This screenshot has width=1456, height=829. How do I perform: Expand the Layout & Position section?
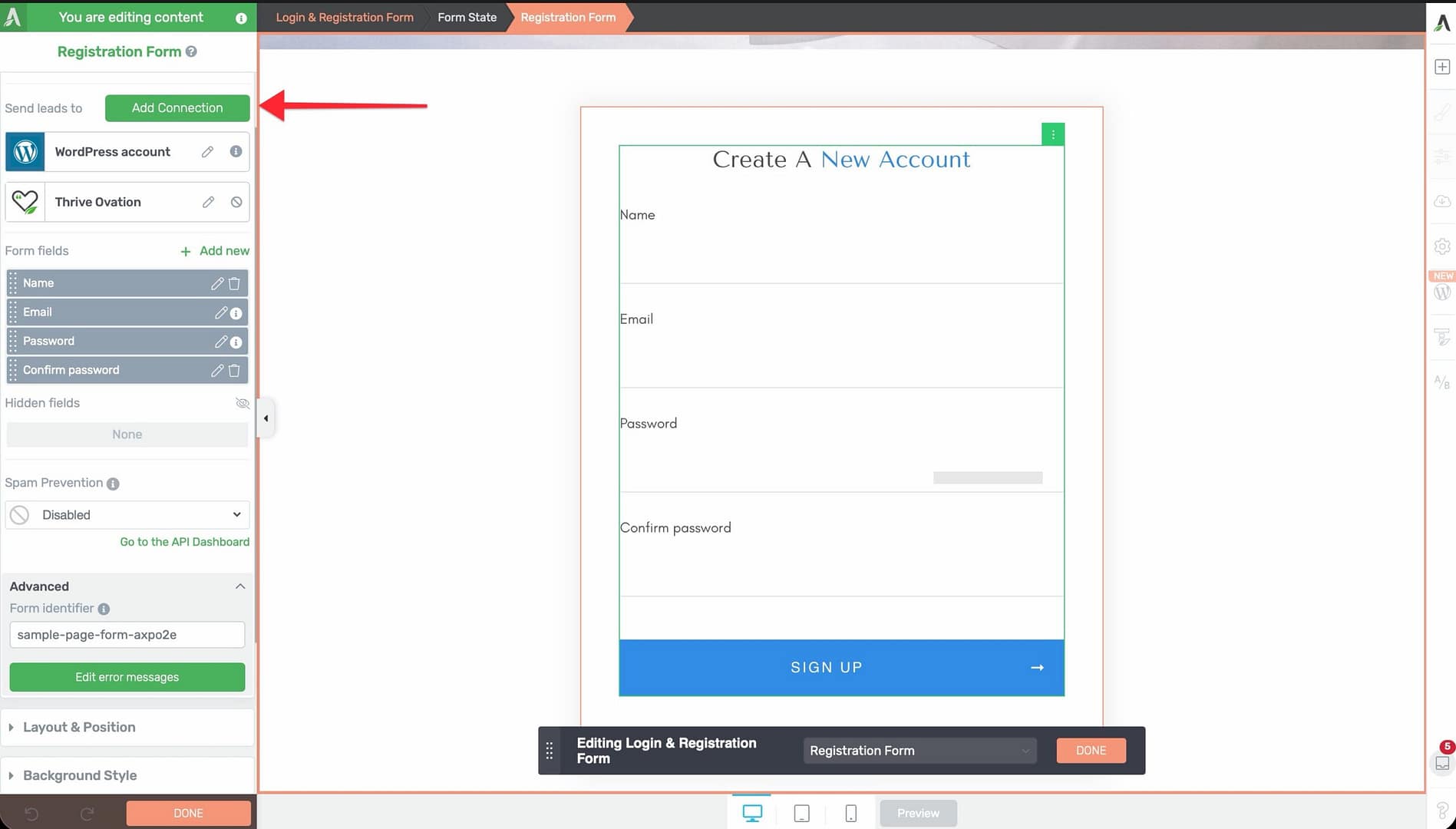coord(79,727)
